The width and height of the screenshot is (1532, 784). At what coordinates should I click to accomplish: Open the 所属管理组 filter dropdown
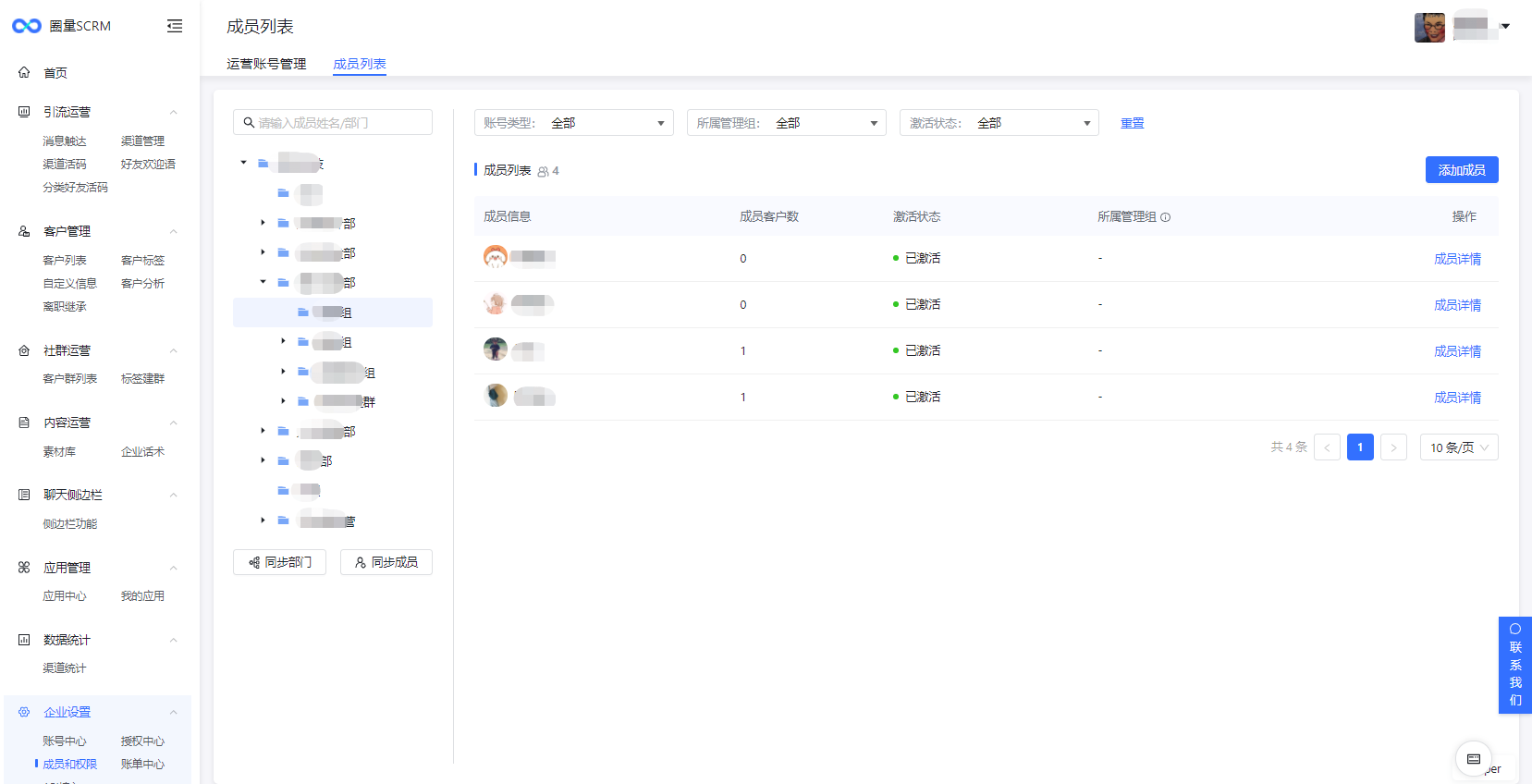tap(786, 123)
